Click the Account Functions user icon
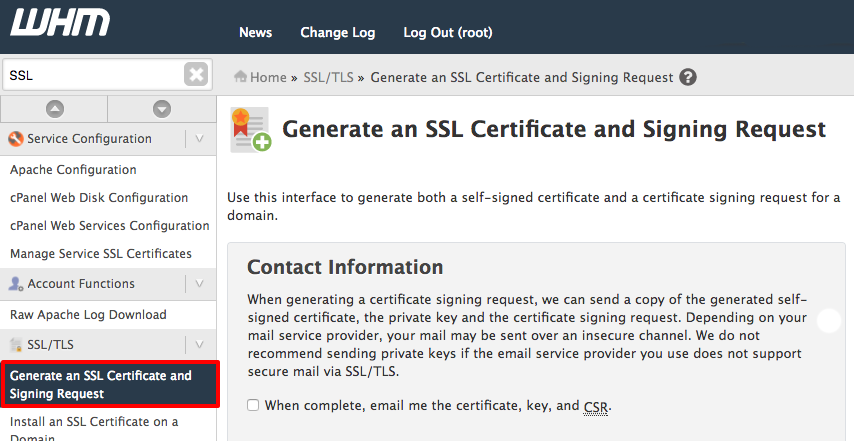Image resolution: width=854 pixels, height=441 pixels. click(x=16, y=284)
